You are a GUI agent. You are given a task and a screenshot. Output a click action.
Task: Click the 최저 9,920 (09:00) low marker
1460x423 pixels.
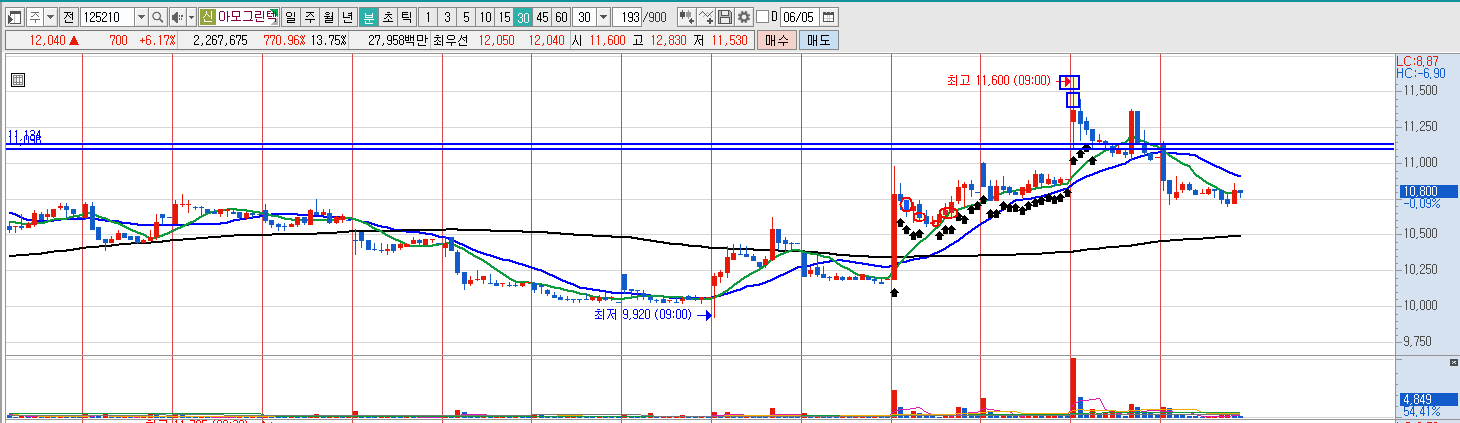[643, 314]
